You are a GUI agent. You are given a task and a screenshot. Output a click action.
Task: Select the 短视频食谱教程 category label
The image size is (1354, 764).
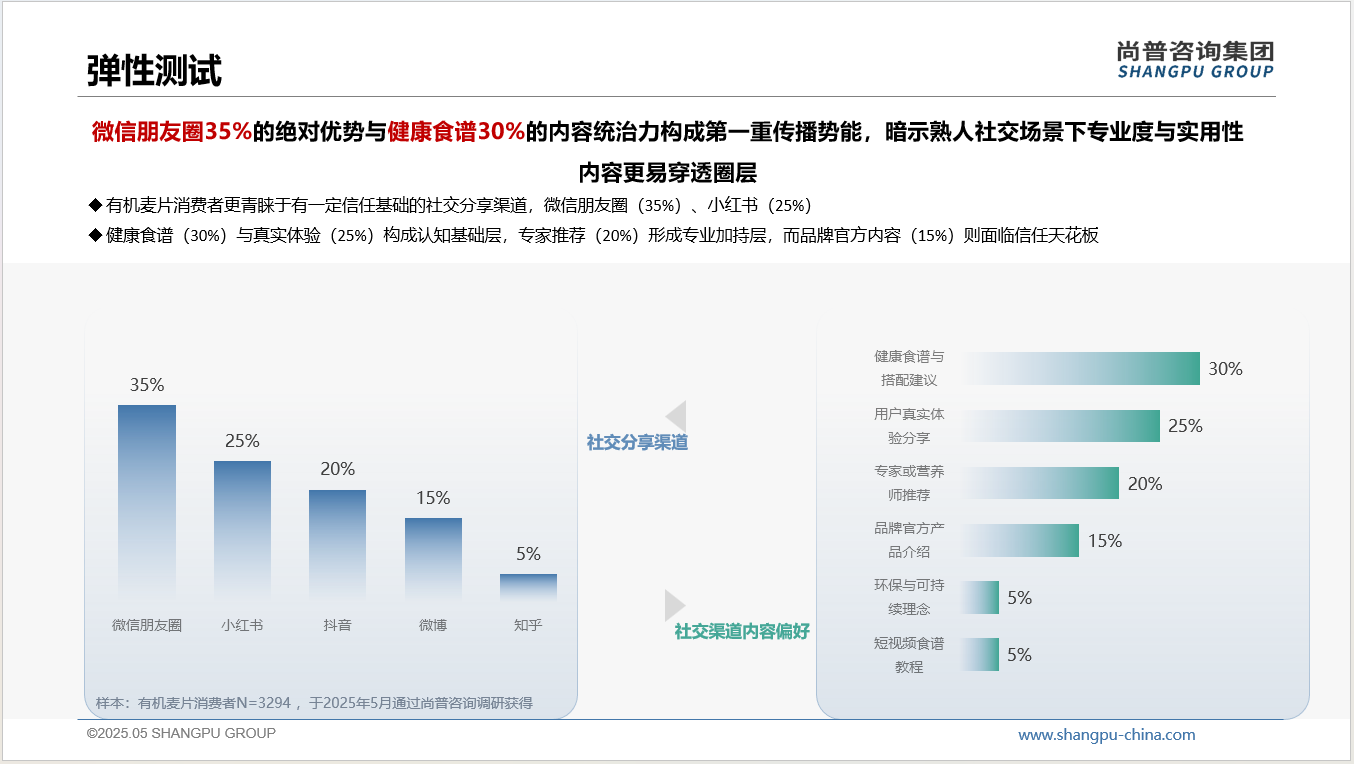coord(909,655)
